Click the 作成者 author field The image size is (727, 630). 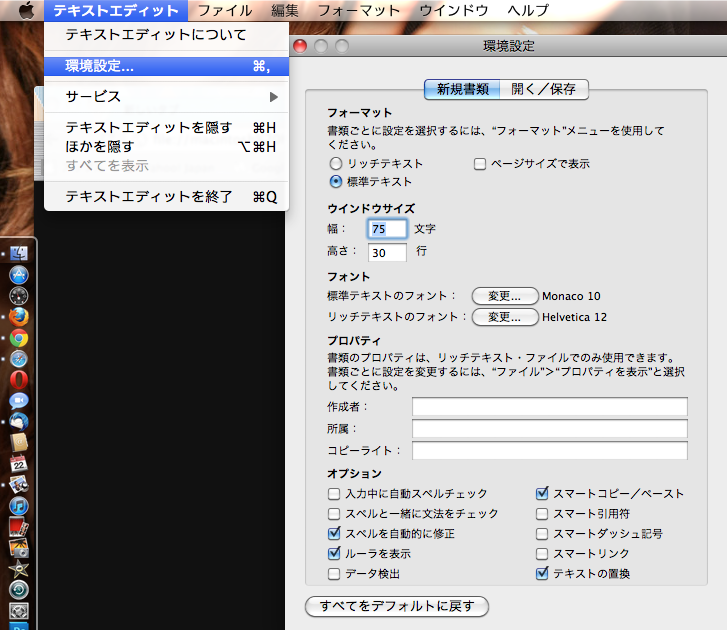coord(549,407)
